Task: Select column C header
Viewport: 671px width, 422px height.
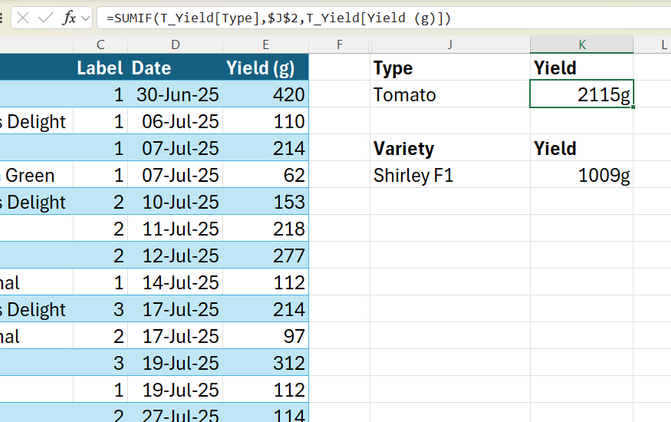Action: point(101,45)
